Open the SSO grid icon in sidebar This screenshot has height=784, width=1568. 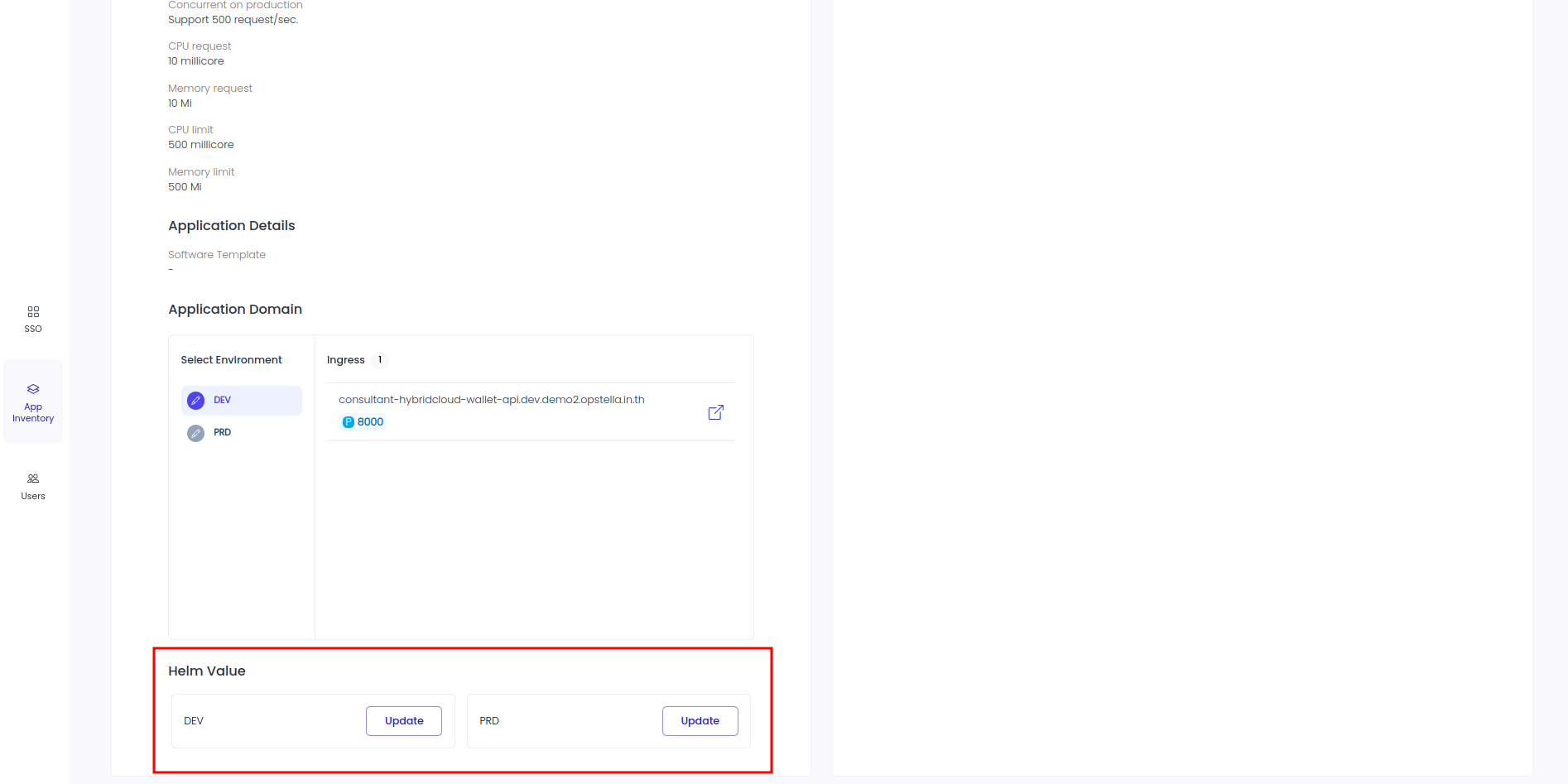click(33, 312)
